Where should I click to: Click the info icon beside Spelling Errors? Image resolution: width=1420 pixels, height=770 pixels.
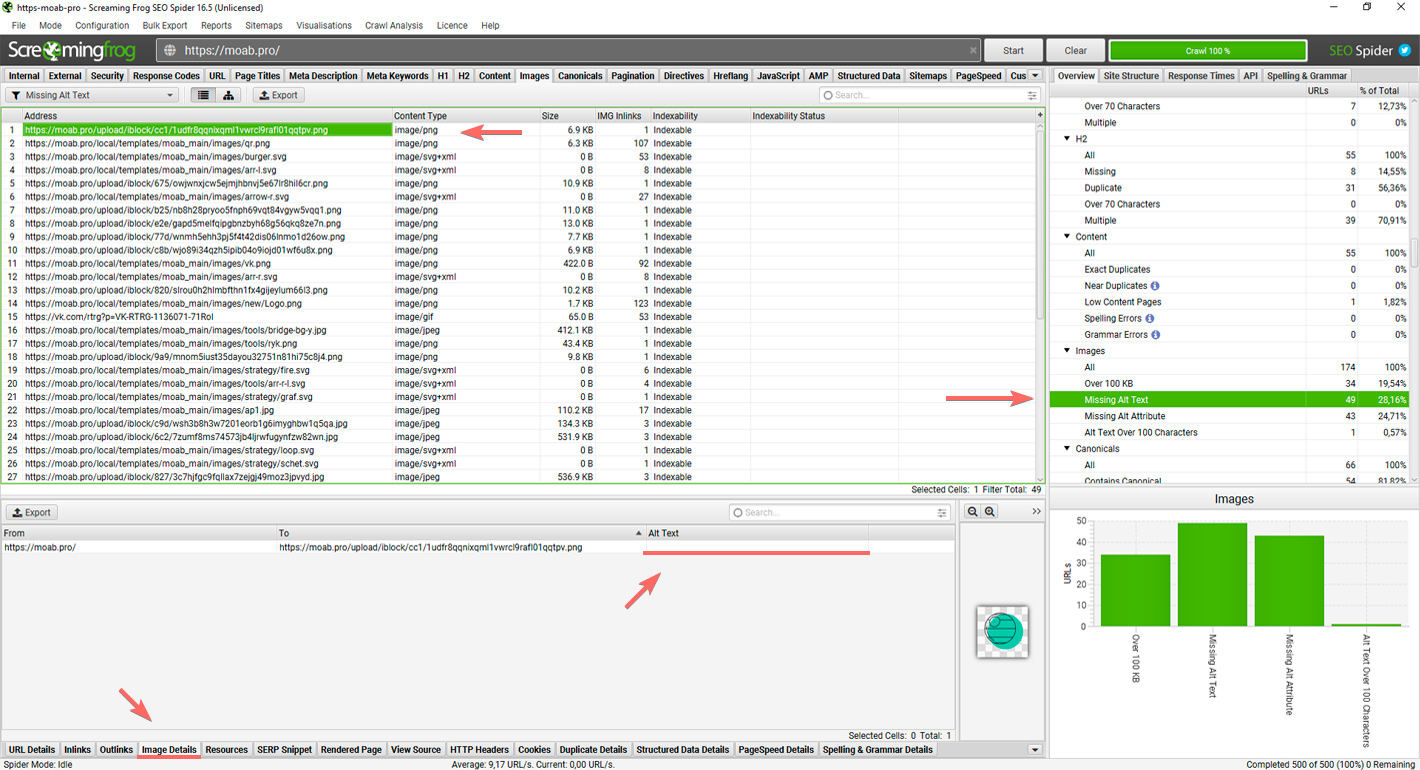1149,319
